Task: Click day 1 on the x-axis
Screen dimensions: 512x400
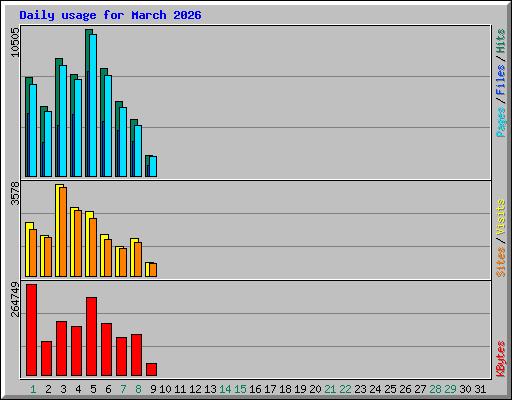Action: coord(33,389)
